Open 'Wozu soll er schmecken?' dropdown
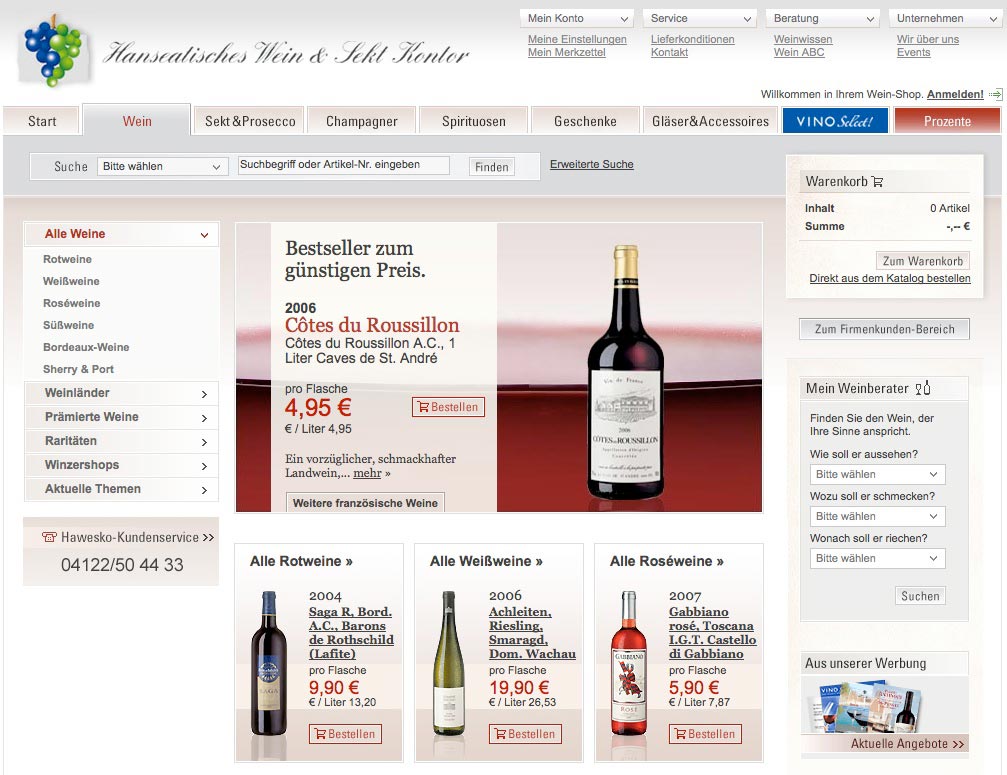This screenshot has width=1007, height=775. [877, 516]
